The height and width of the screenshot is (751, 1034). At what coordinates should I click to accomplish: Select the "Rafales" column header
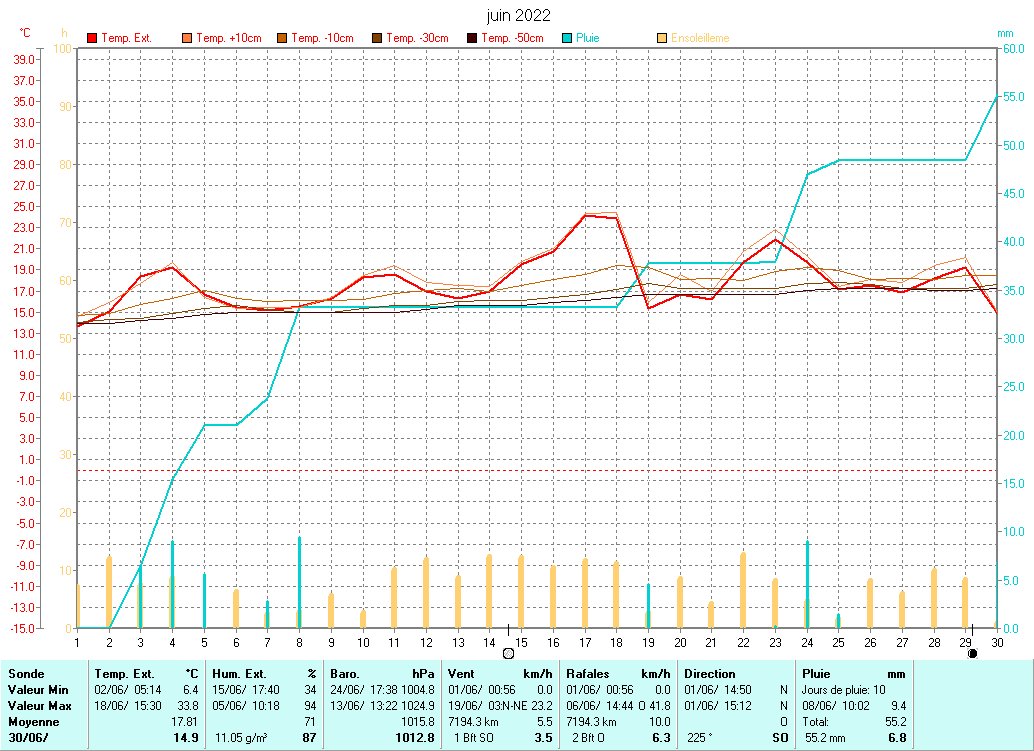(586, 674)
